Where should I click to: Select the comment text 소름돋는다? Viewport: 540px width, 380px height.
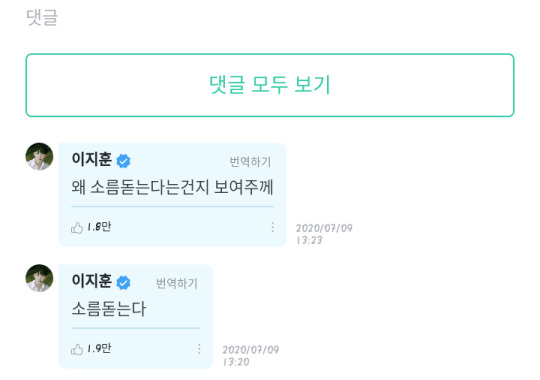(x=109, y=309)
